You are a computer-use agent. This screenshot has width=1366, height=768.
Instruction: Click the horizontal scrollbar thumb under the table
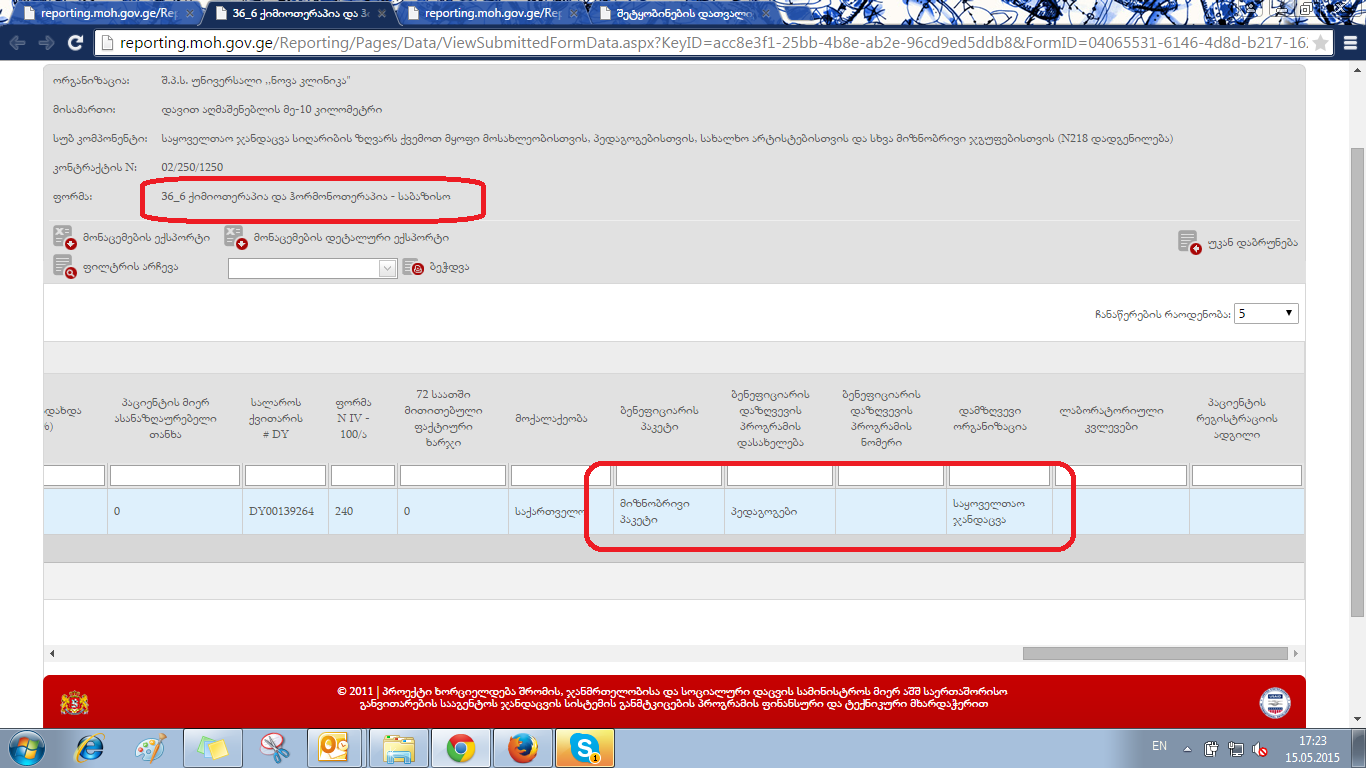pos(1155,653)
